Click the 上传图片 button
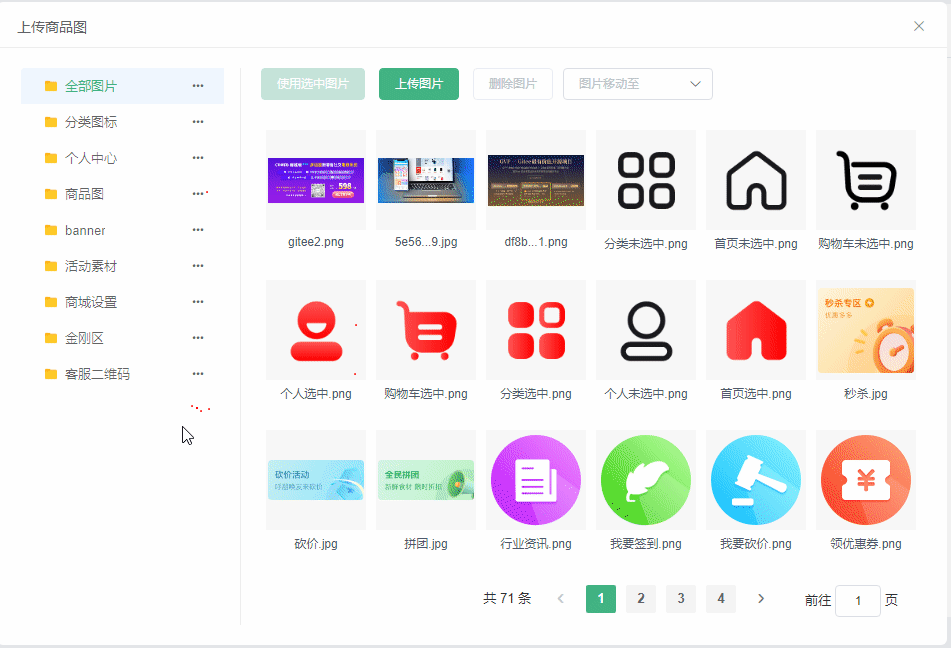This screenshot has width=951, height=648. 419,84
